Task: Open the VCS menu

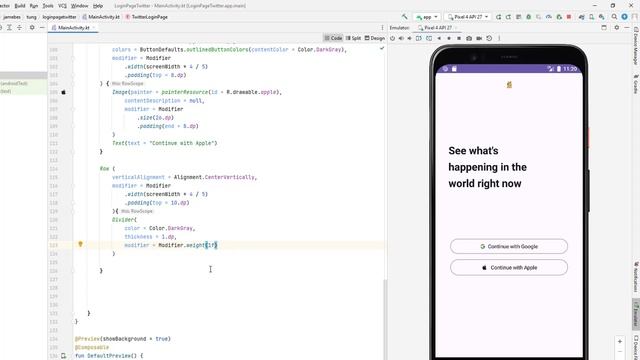Action: coord(62,6)
